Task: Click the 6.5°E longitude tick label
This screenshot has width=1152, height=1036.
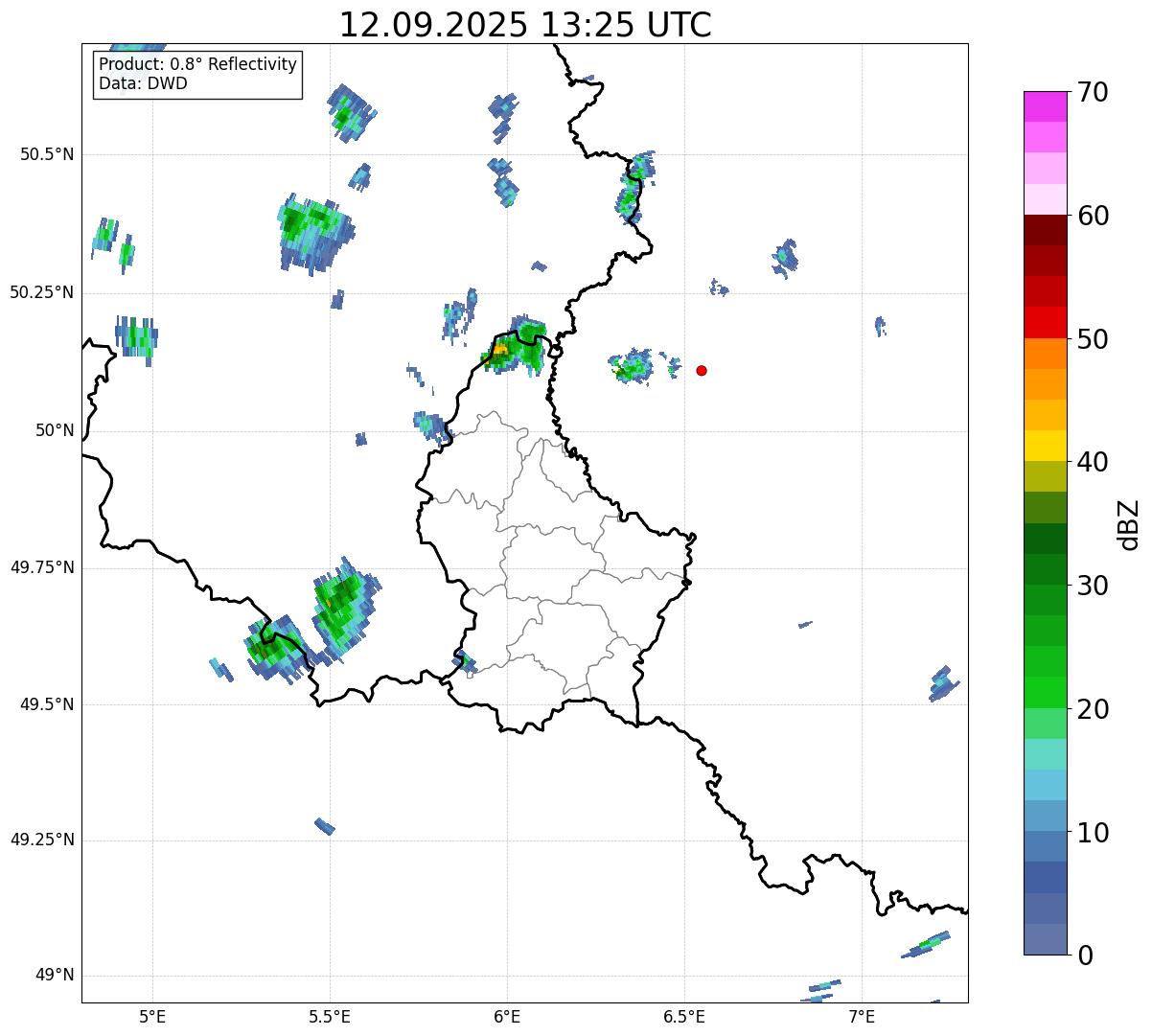Action: [684, 1016]
